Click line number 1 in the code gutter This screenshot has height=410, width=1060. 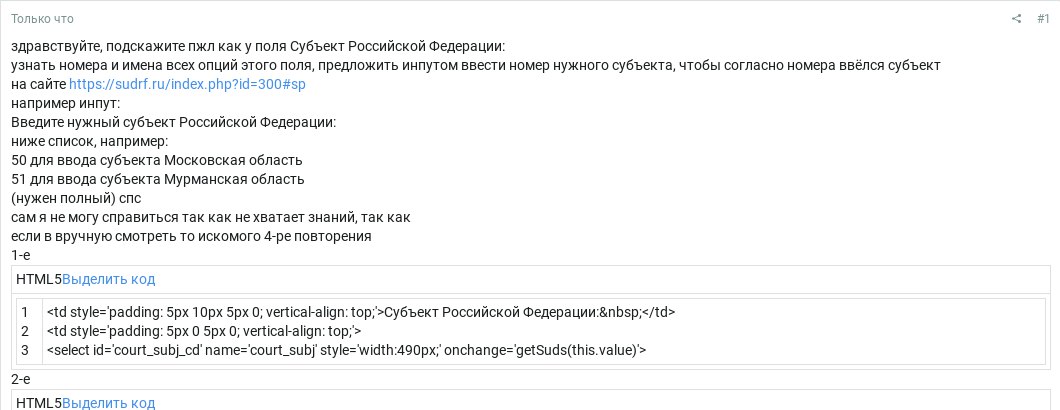point(25,312)
